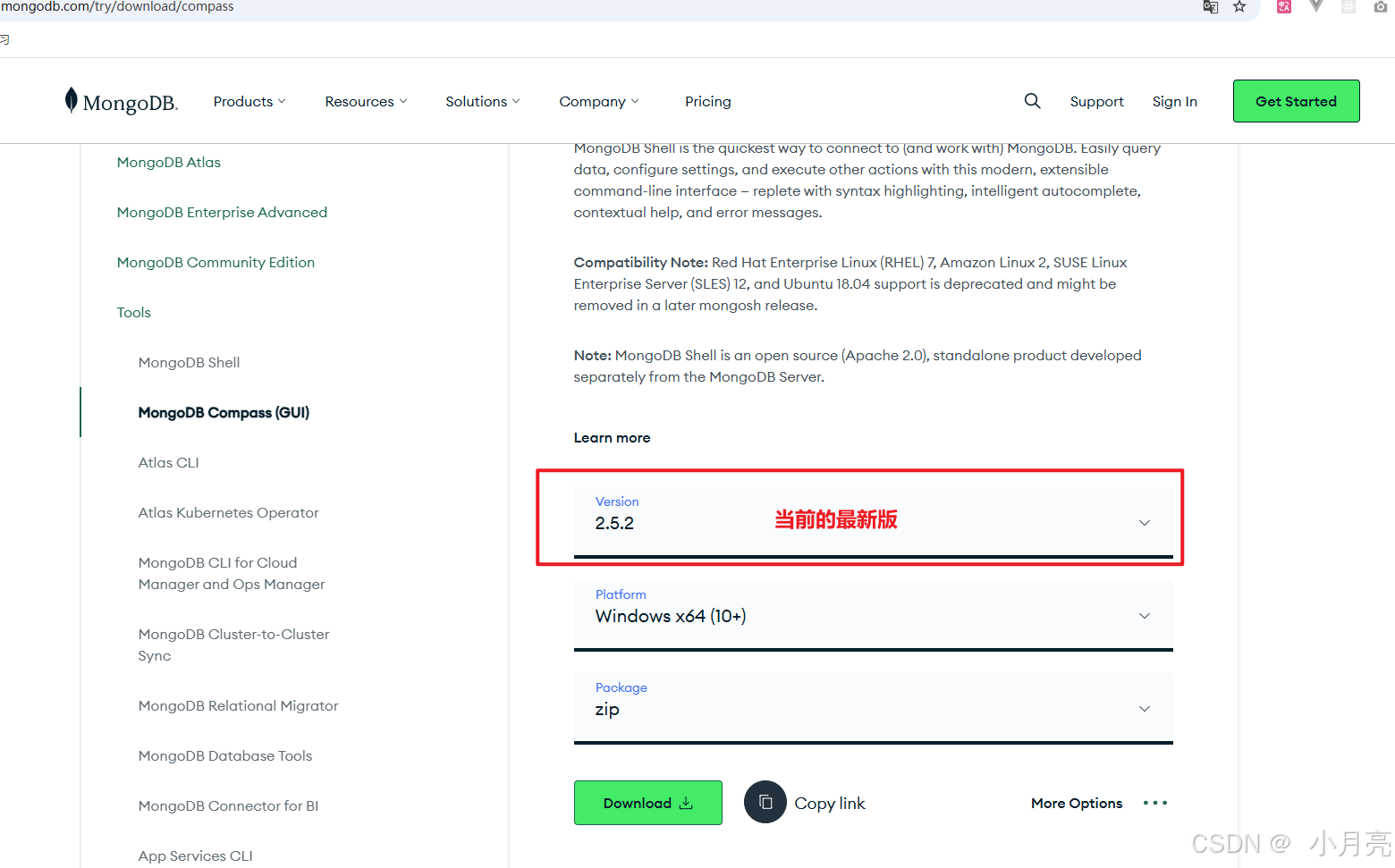Click Sign In
Screen dimensions: 1395x868
coord(1175,101)
